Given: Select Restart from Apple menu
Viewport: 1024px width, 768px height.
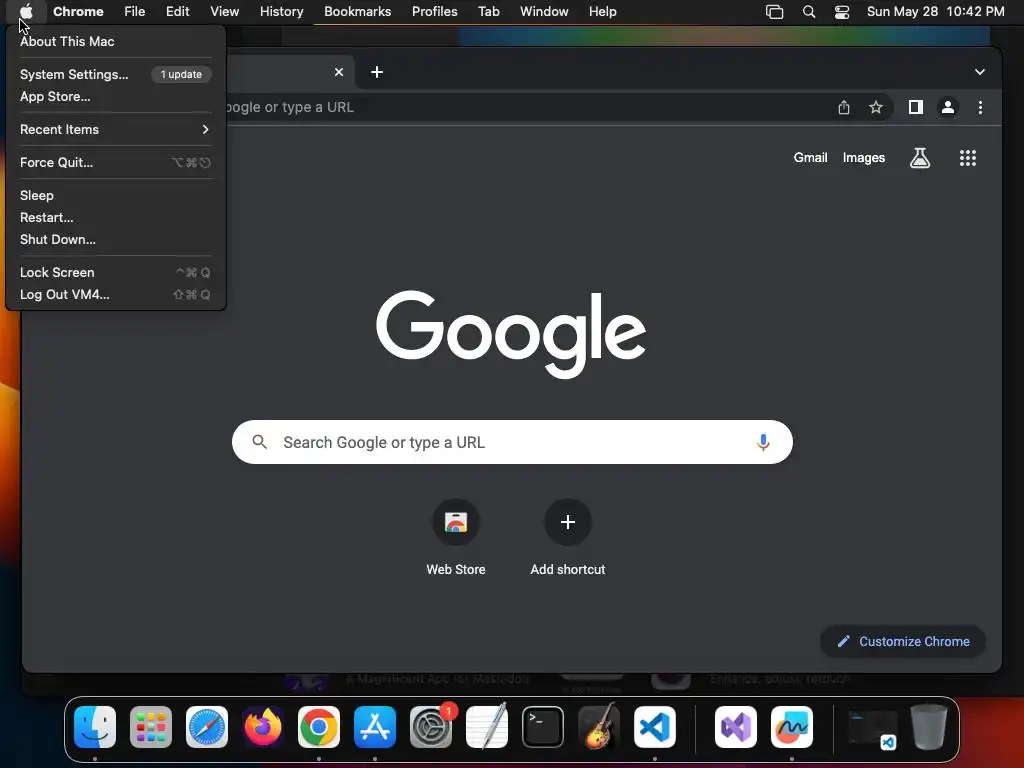Looking at the screenshot, I should point(46,217).
